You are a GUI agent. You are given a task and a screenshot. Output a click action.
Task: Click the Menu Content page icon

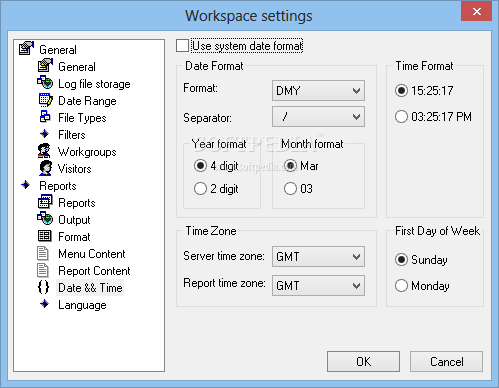(43, 253)
